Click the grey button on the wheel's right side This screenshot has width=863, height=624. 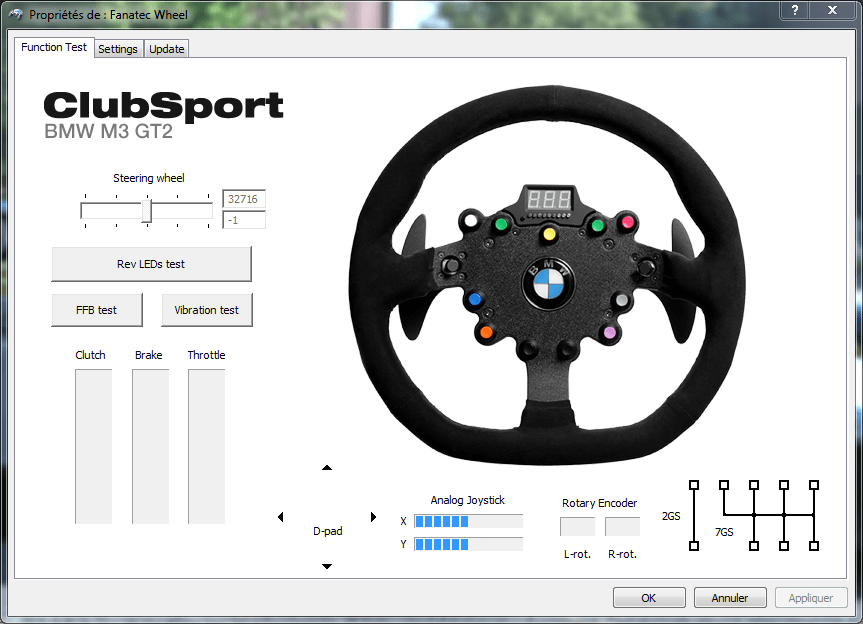coord(621,300)
